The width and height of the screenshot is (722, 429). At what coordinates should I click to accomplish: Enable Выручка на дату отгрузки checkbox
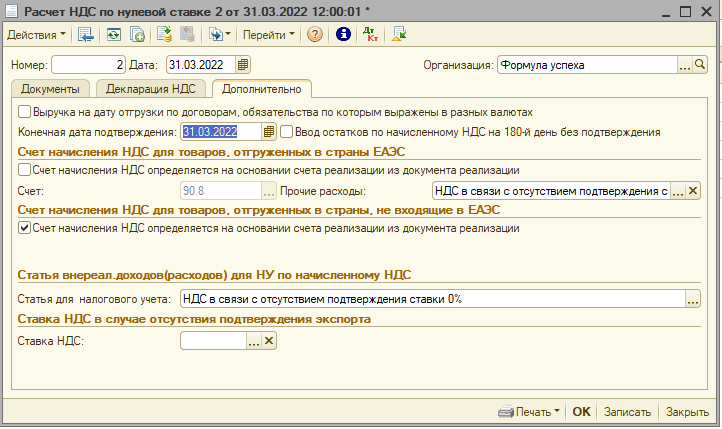pyautogui.click(x=25, y=113)
